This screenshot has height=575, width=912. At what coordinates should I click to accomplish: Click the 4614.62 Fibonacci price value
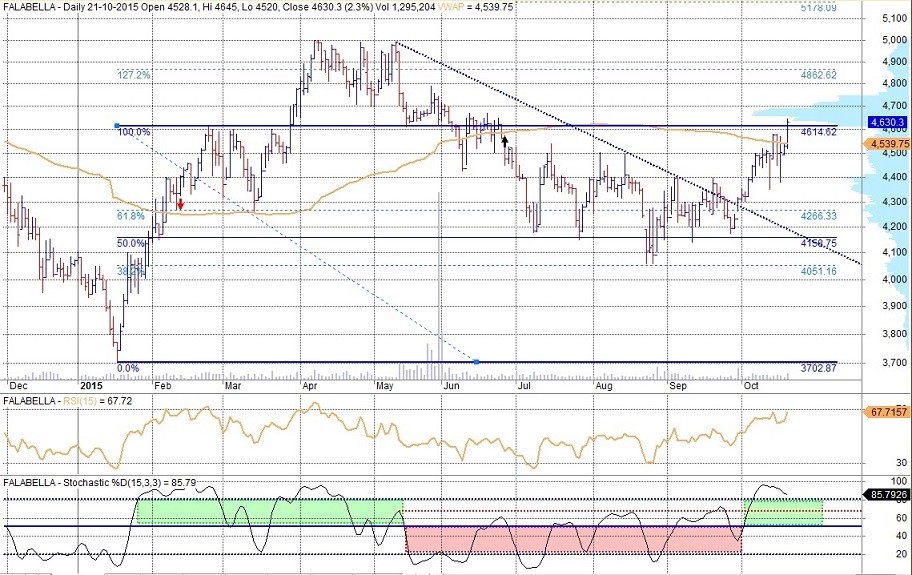point(818,132)
